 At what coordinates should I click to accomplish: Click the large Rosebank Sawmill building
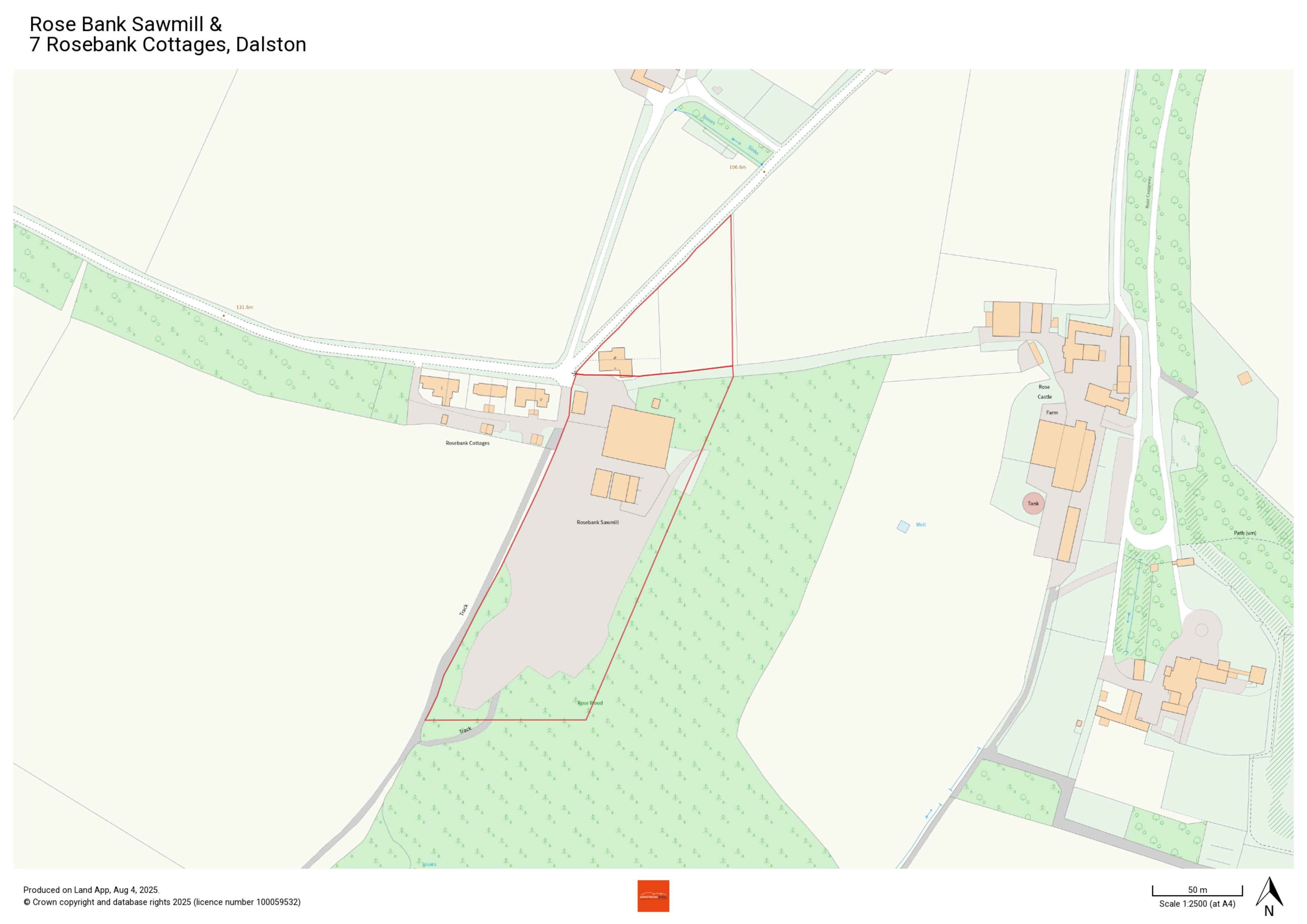tap(638, 437)
